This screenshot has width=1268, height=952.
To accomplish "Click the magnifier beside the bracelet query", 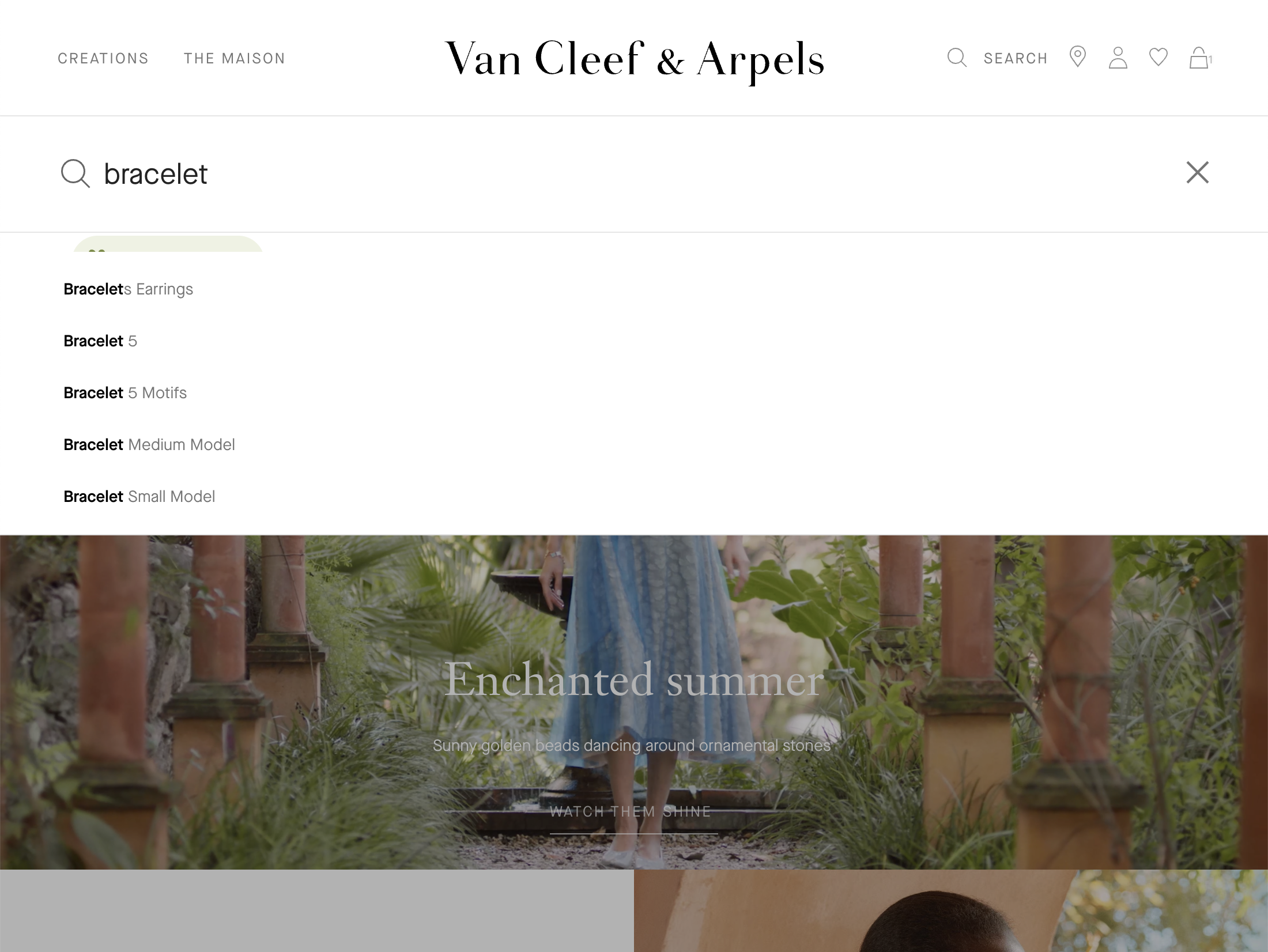I will tap(76, 173).
